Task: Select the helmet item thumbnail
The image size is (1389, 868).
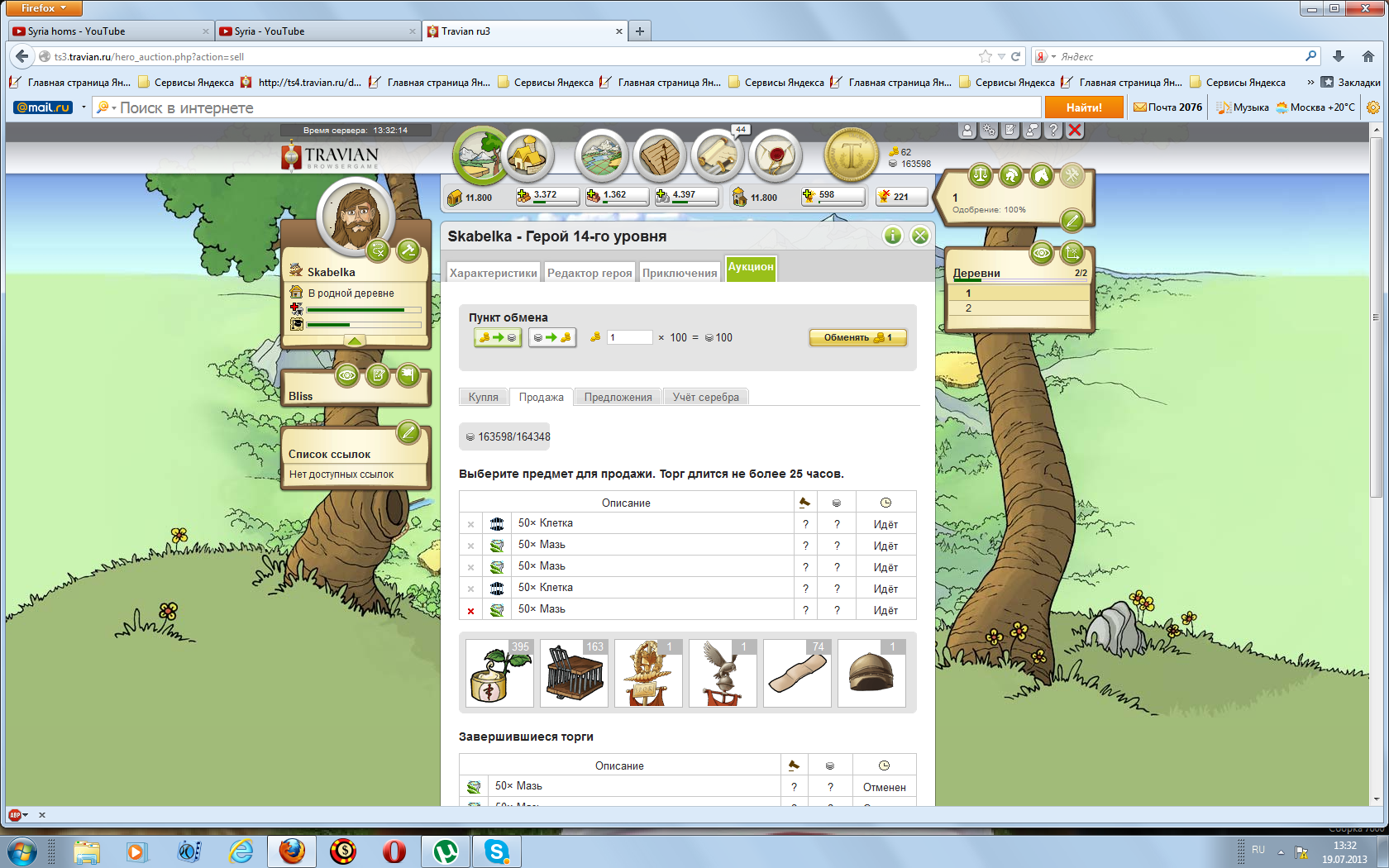Action: (x=871, y=673)
